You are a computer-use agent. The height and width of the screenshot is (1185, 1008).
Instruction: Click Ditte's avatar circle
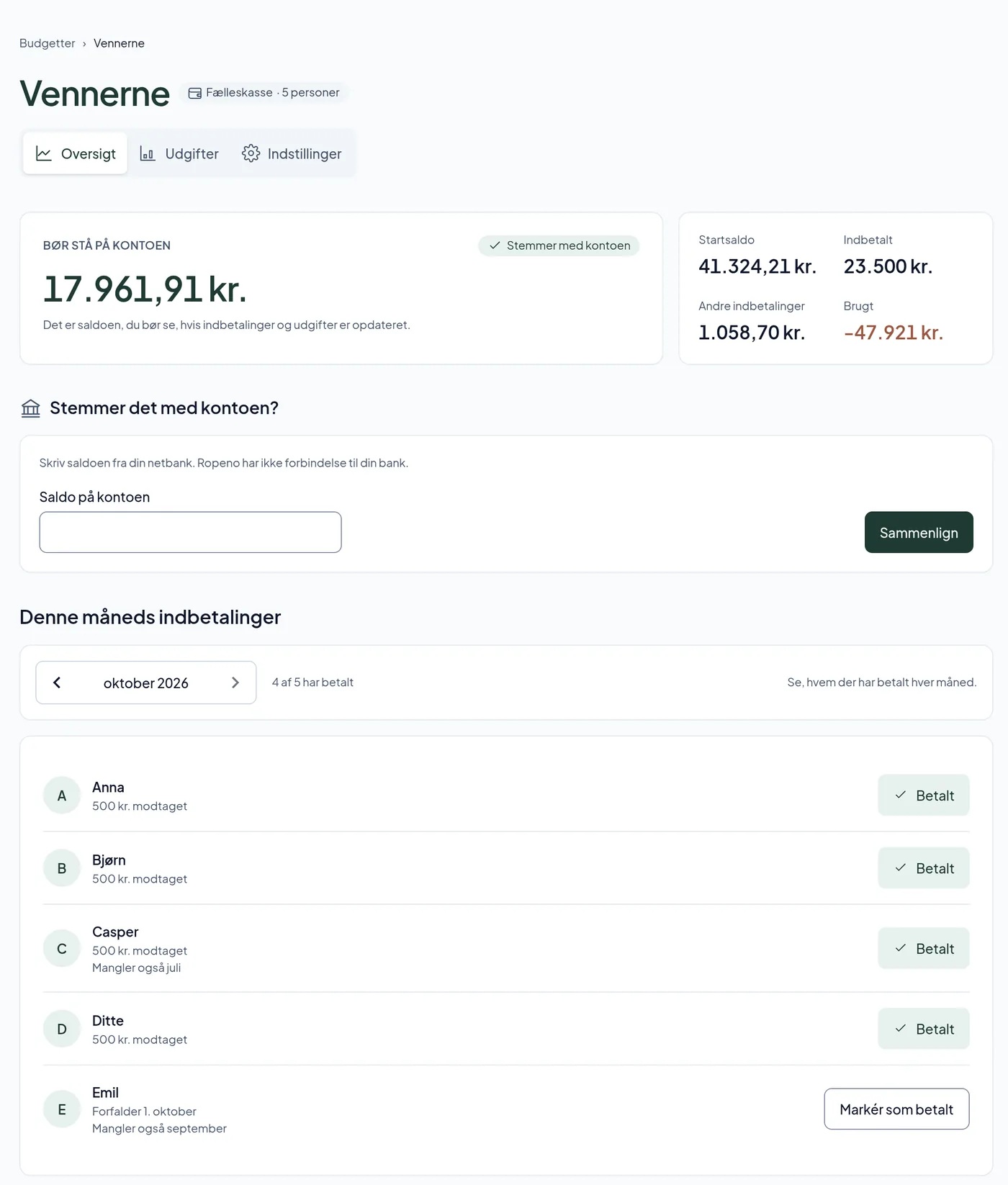tap(62, 1029)
